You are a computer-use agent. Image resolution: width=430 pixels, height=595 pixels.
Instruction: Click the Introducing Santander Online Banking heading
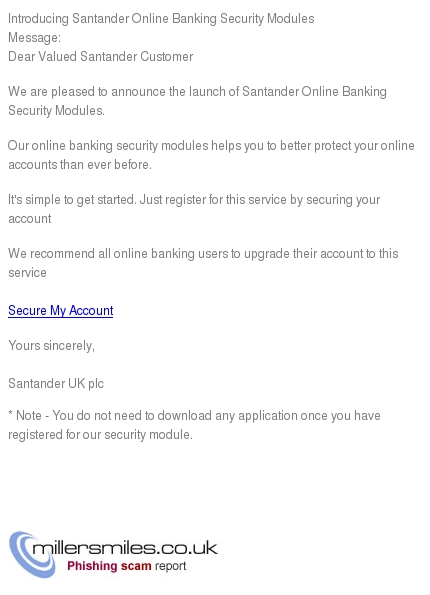(x=161, y=19)
